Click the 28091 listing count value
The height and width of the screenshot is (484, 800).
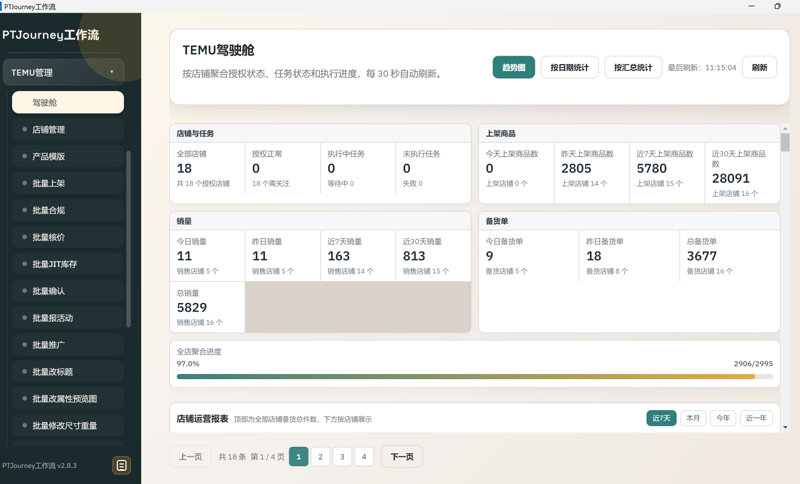point(731,179)
